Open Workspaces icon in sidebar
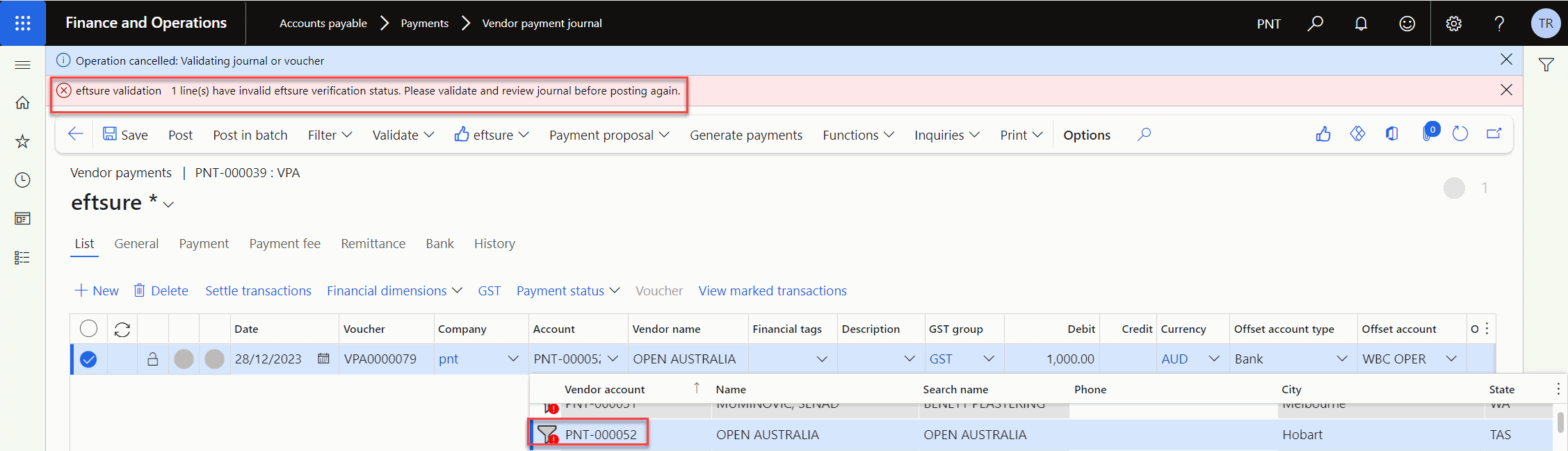This screenshot has width=1568, height=451. 22,219
